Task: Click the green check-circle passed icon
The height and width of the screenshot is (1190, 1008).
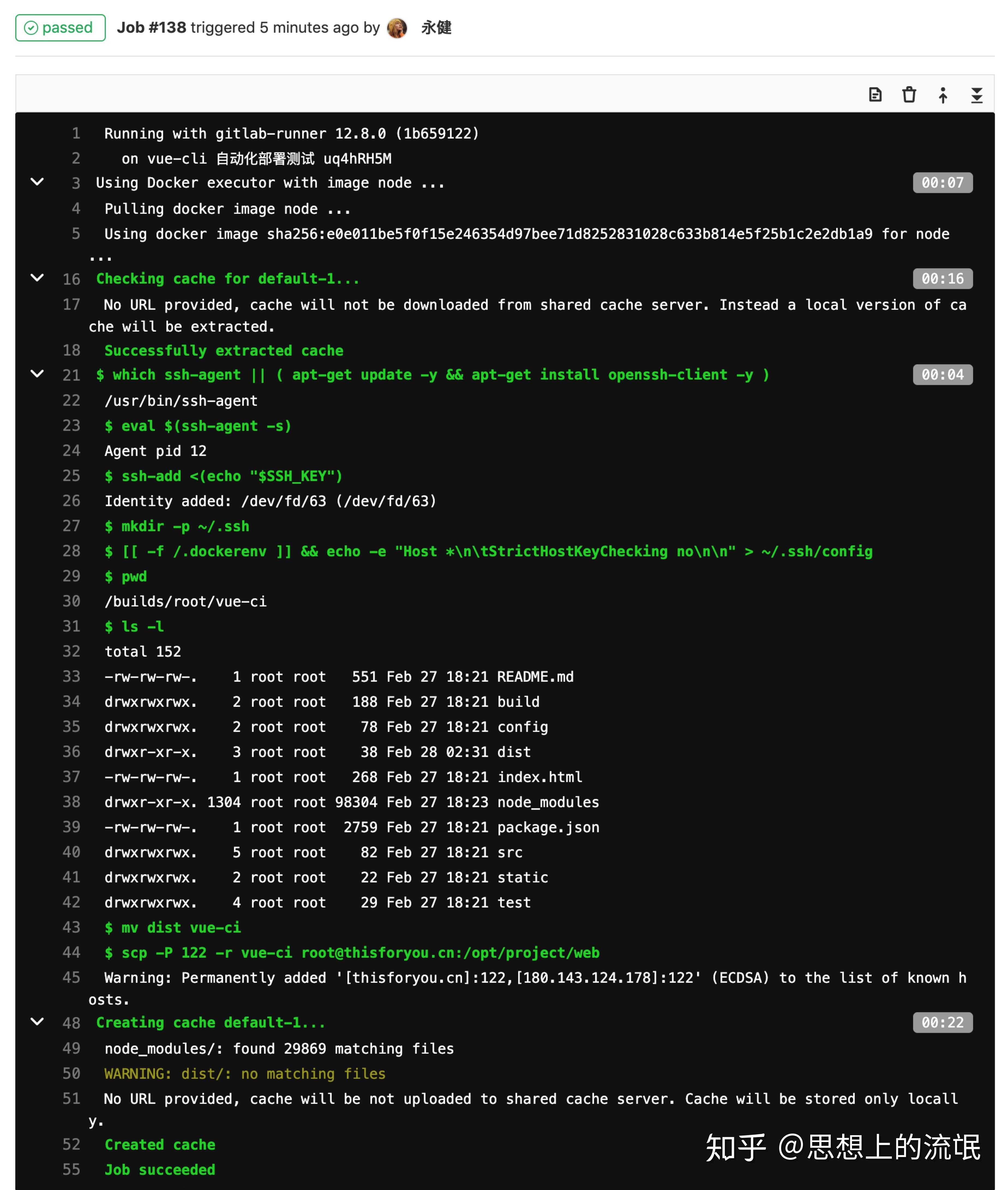Action: point(32,28)
